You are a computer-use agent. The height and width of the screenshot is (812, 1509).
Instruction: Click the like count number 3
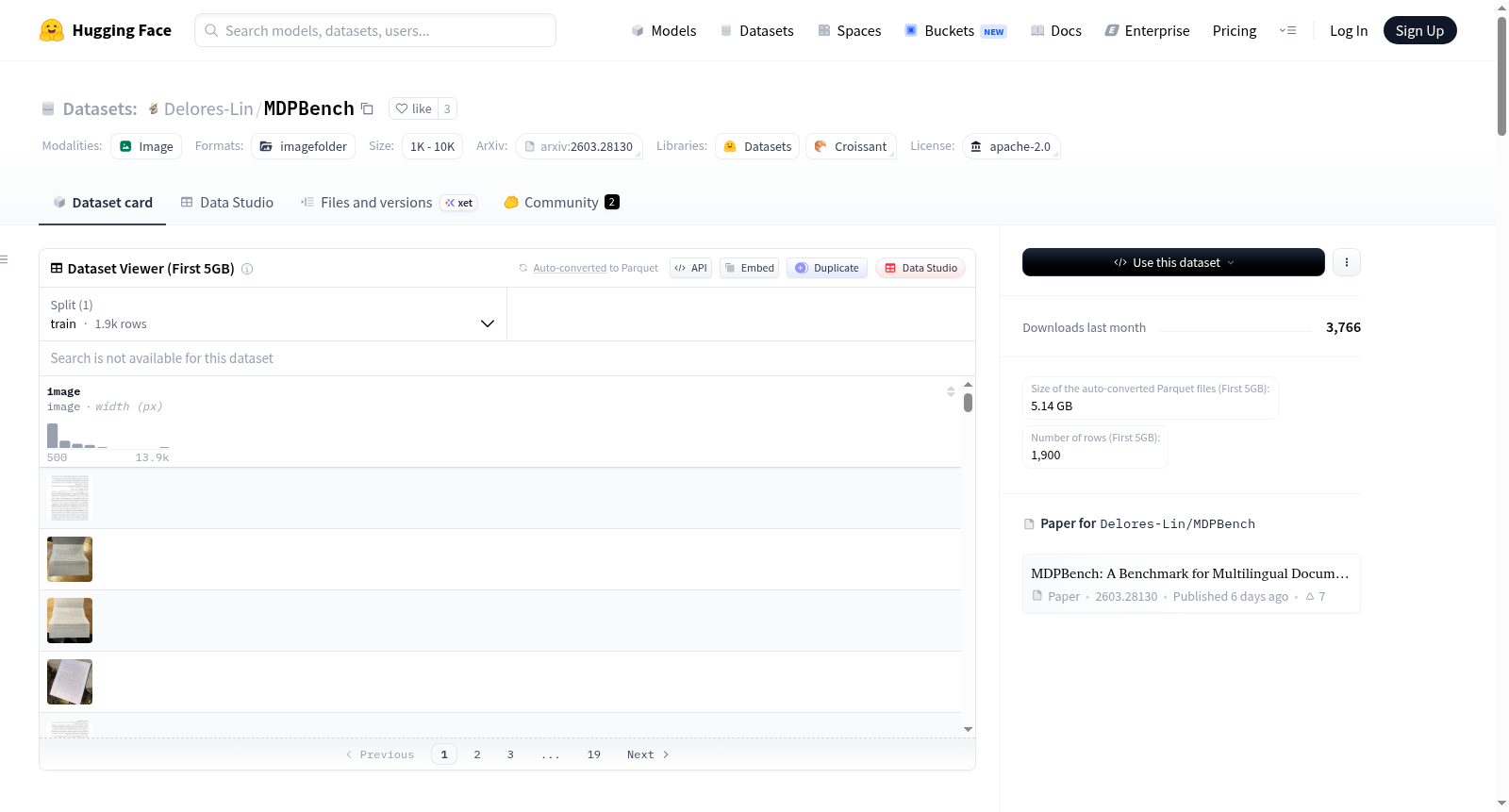point(447,108)
